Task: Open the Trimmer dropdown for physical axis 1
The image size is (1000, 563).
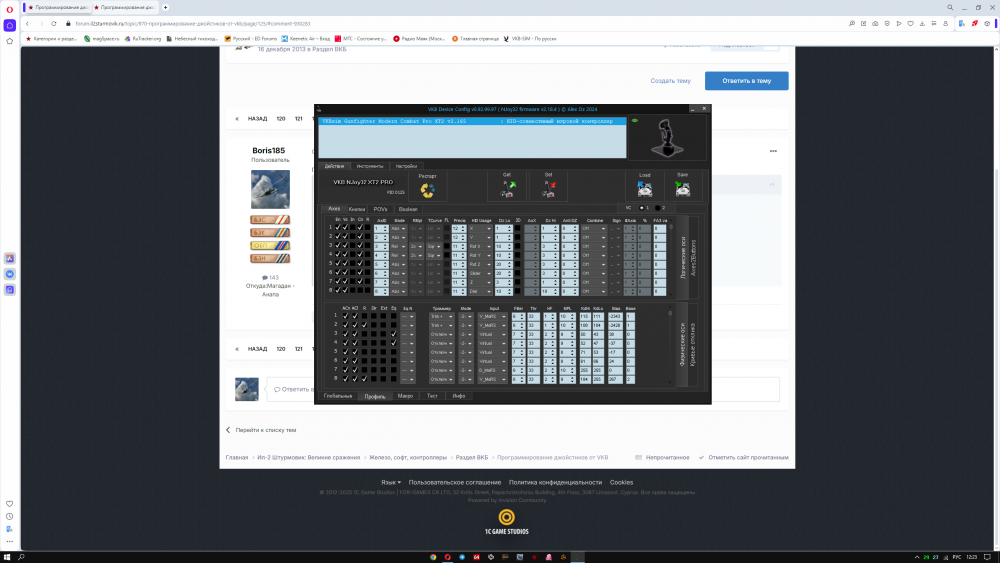Action: [x=441, y=316]
